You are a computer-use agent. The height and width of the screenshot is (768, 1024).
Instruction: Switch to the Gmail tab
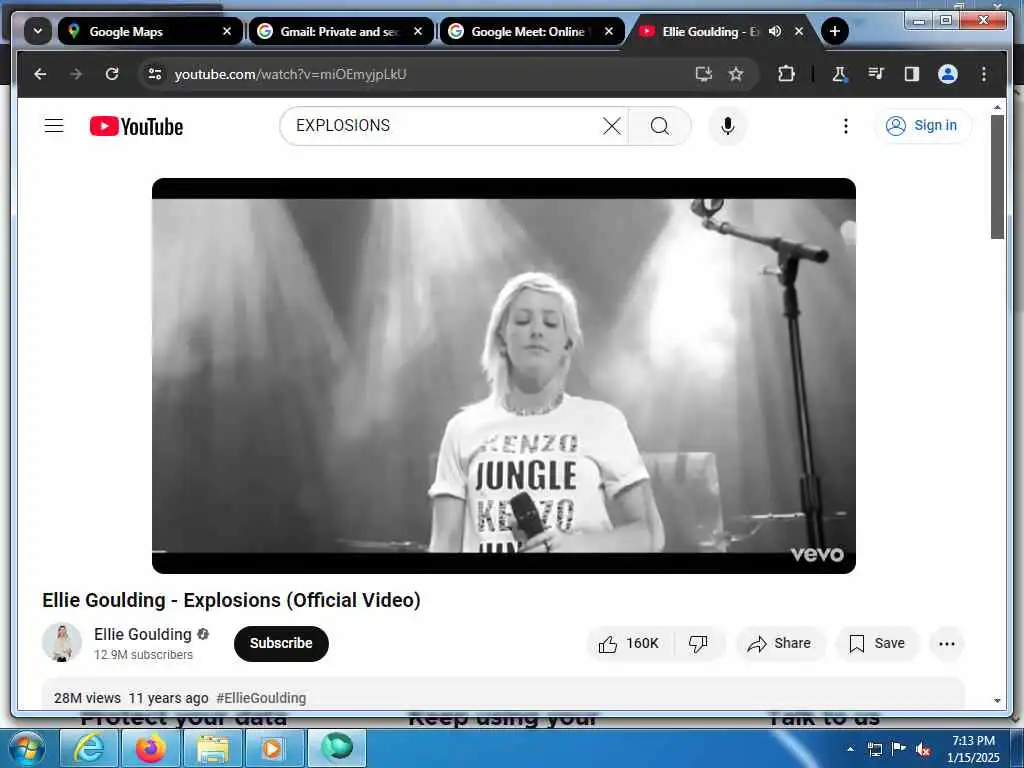[x=340, y=31]
